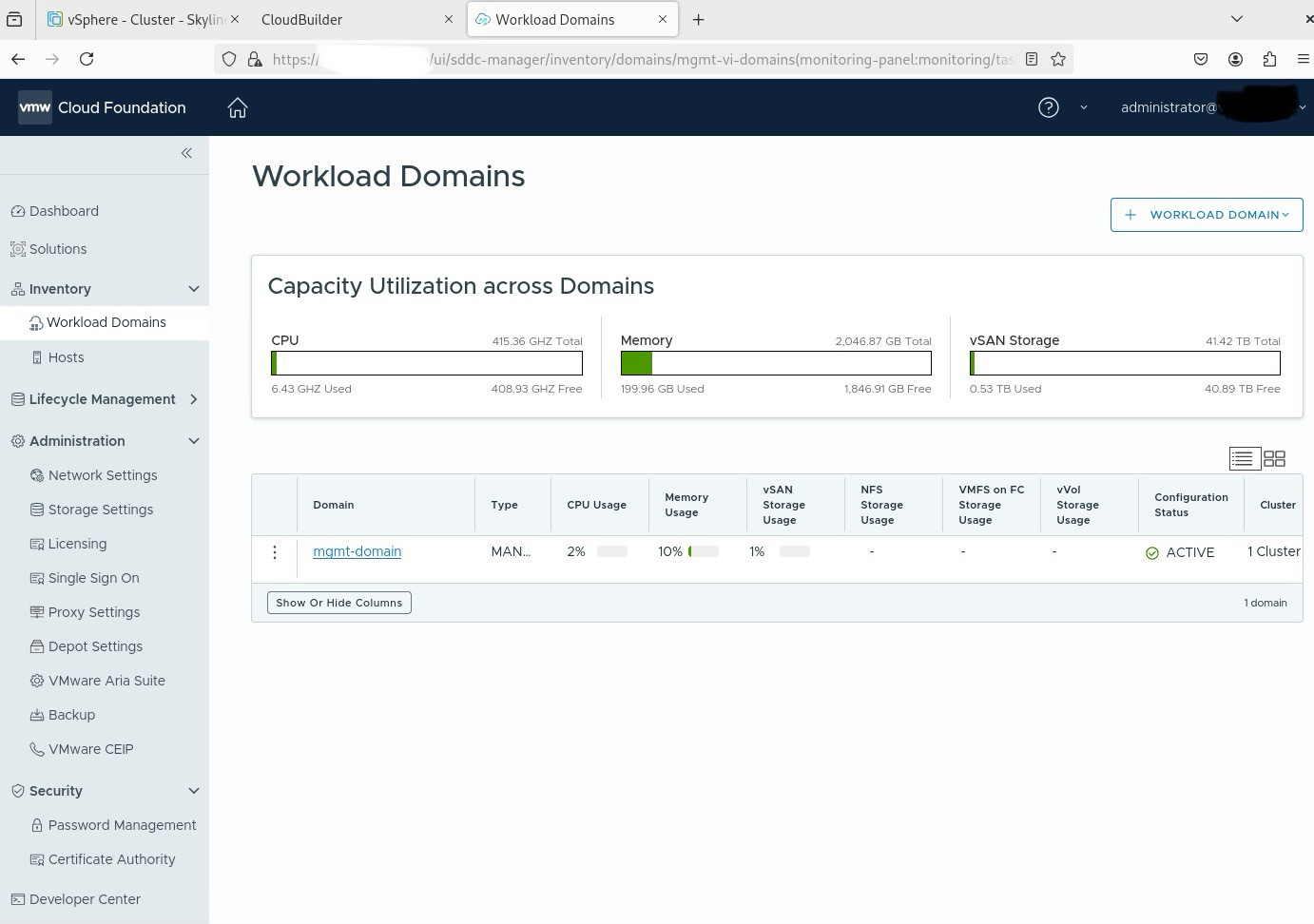Switch to list view icon
The height and width of the screenshot is (924, 1314).
[1244, 458]
